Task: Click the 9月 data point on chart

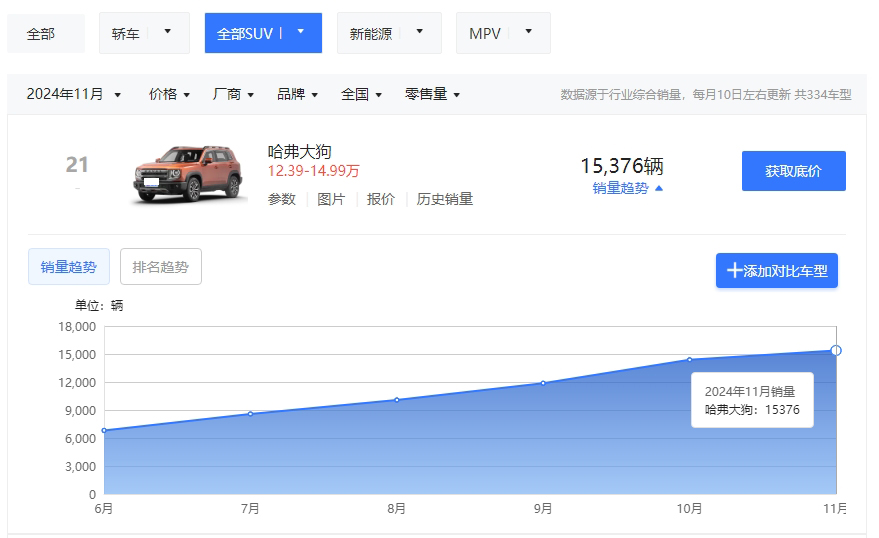Action: point(543,383)
